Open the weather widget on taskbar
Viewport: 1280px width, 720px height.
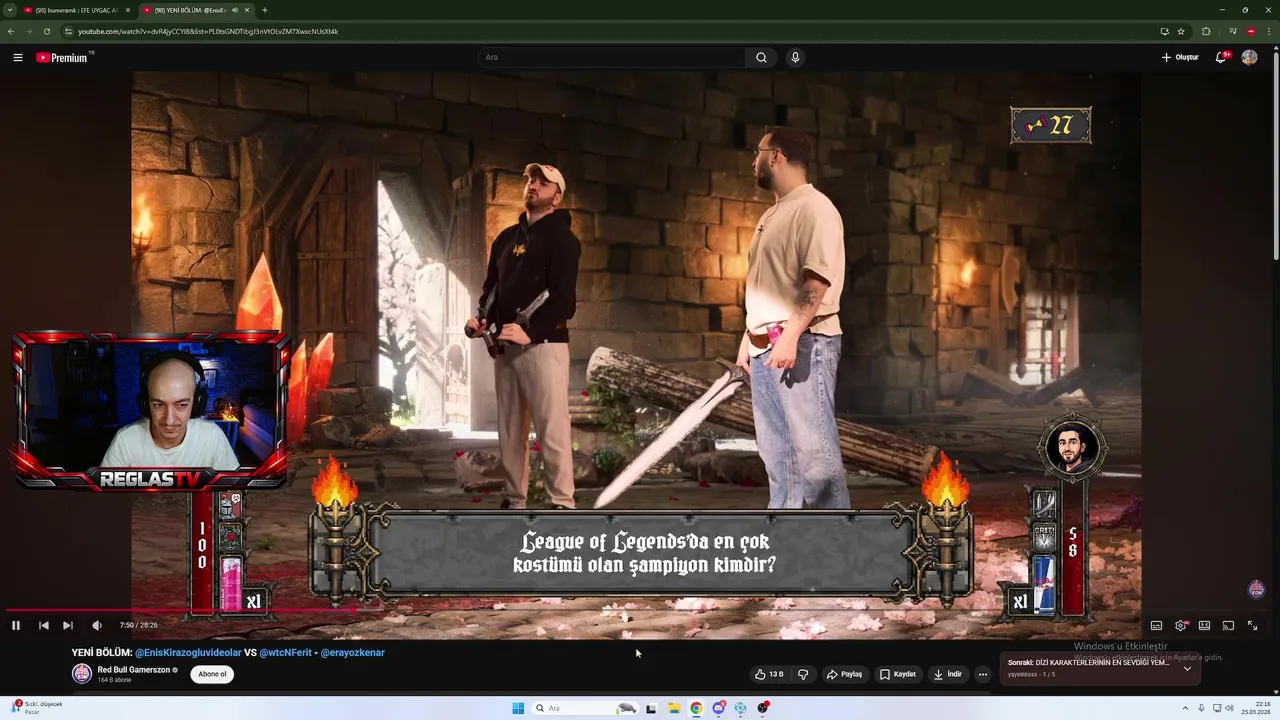[38, 707]
